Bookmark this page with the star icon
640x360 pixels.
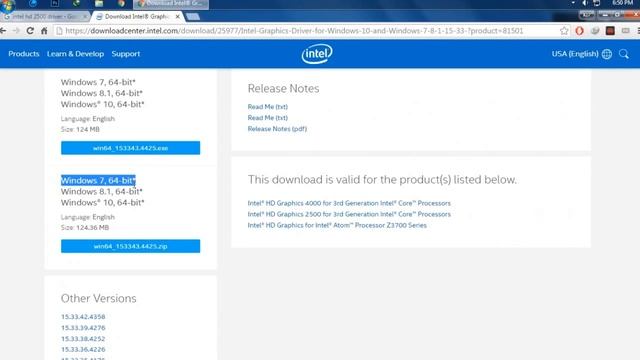coord(564,31)
